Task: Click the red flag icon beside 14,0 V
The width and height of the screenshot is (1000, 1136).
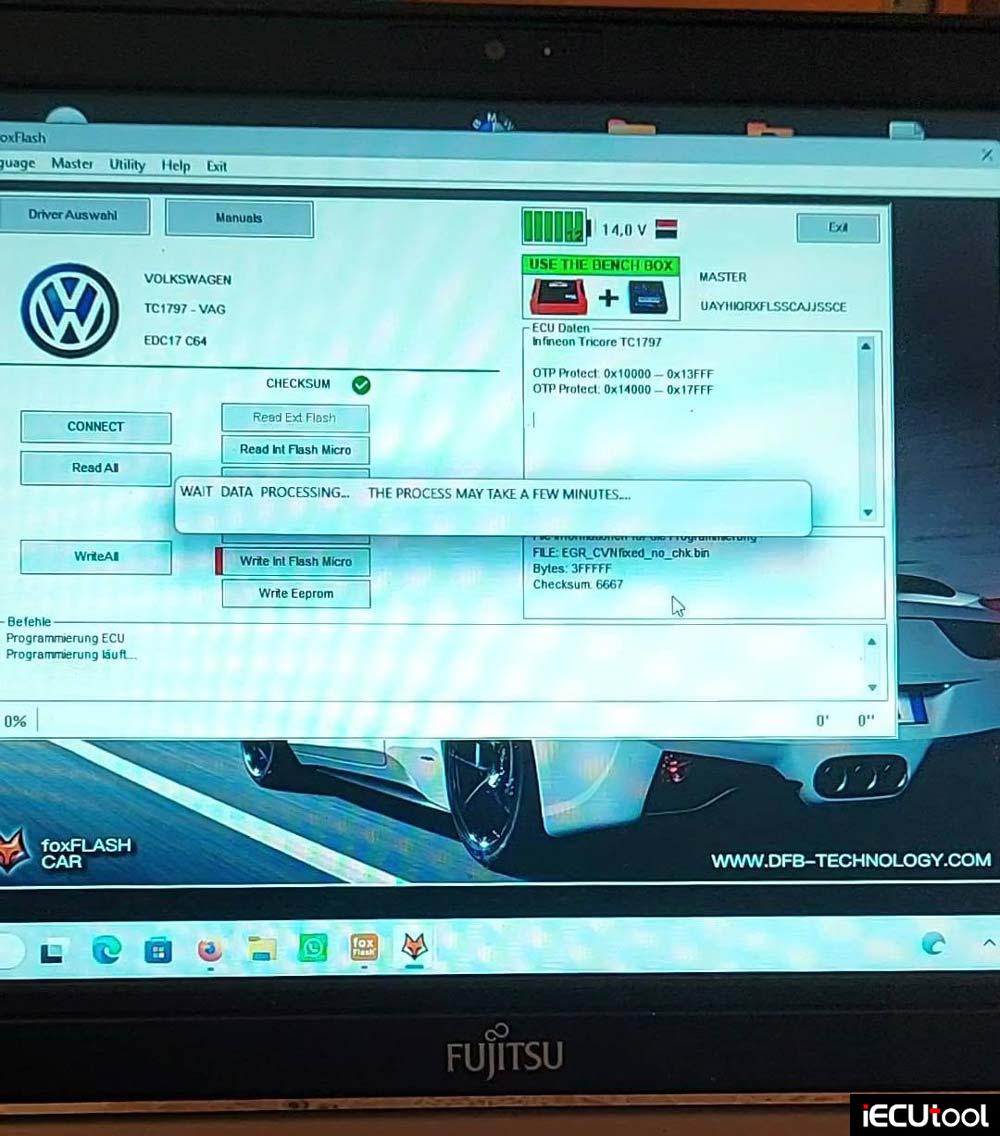Action: point(666,229)
